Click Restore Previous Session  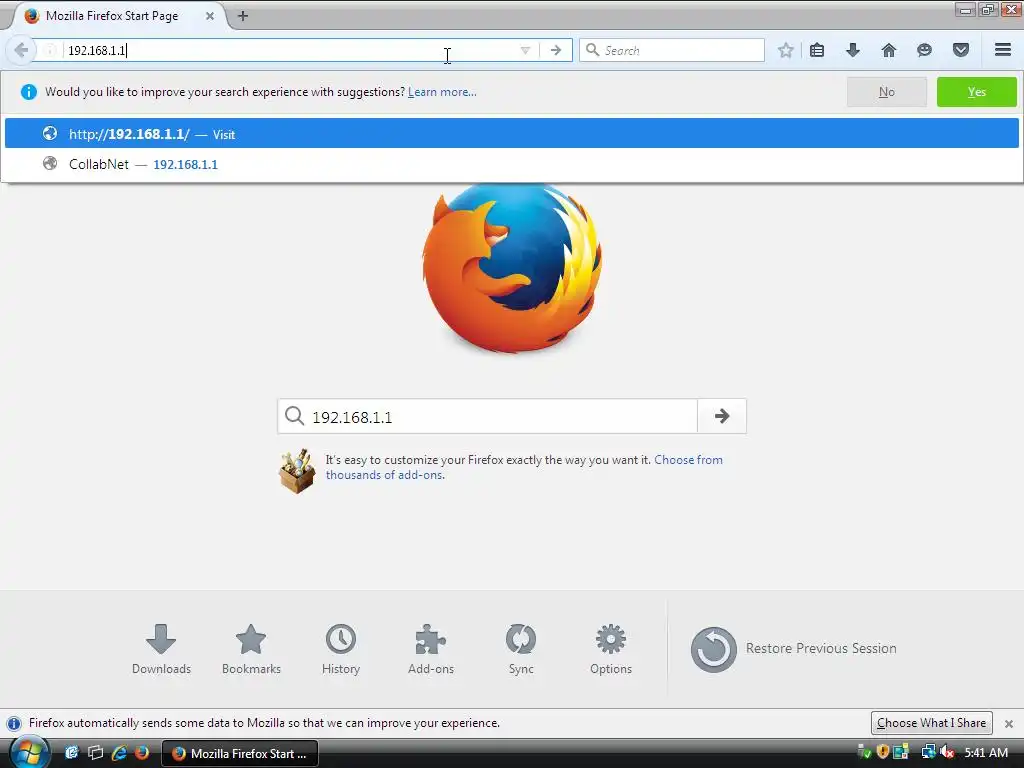click(793, 649)
